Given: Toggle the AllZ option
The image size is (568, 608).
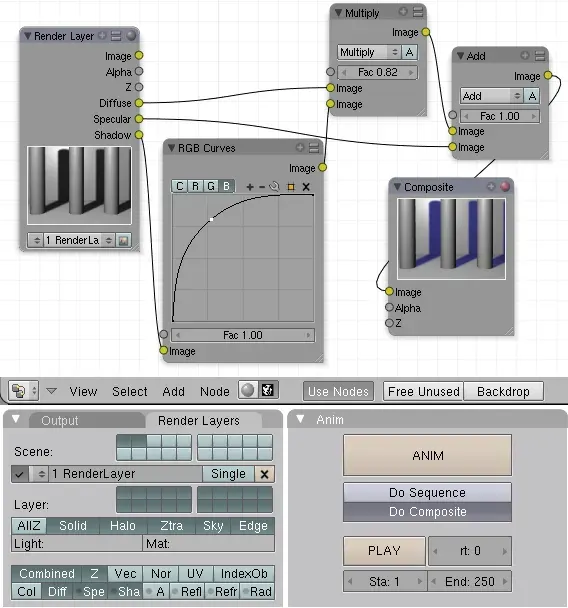Looking at the screenshot, I should point(29,526).
